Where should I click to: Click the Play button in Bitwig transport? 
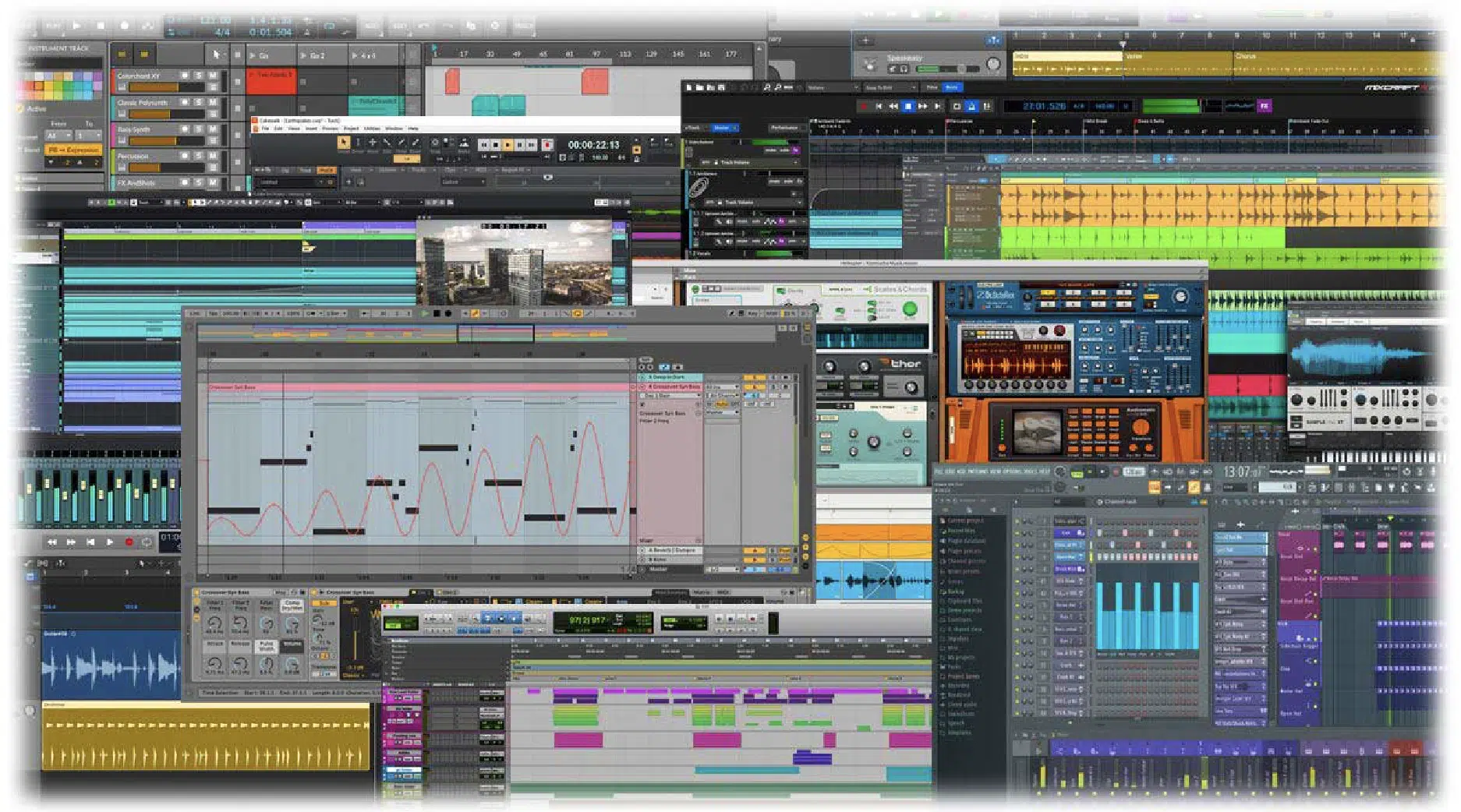[76, 25]
